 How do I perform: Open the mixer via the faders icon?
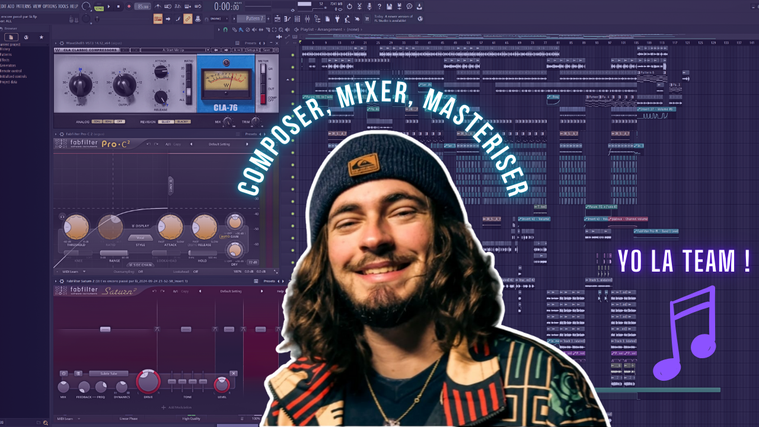(307, 19)
